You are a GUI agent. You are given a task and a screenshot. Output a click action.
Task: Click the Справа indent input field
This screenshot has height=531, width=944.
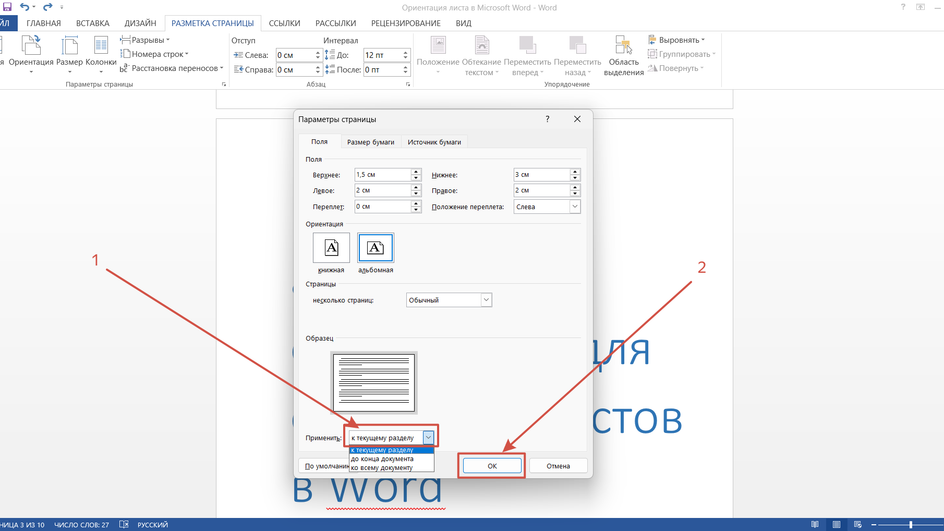pyautogui.click(x=295, y=70)
